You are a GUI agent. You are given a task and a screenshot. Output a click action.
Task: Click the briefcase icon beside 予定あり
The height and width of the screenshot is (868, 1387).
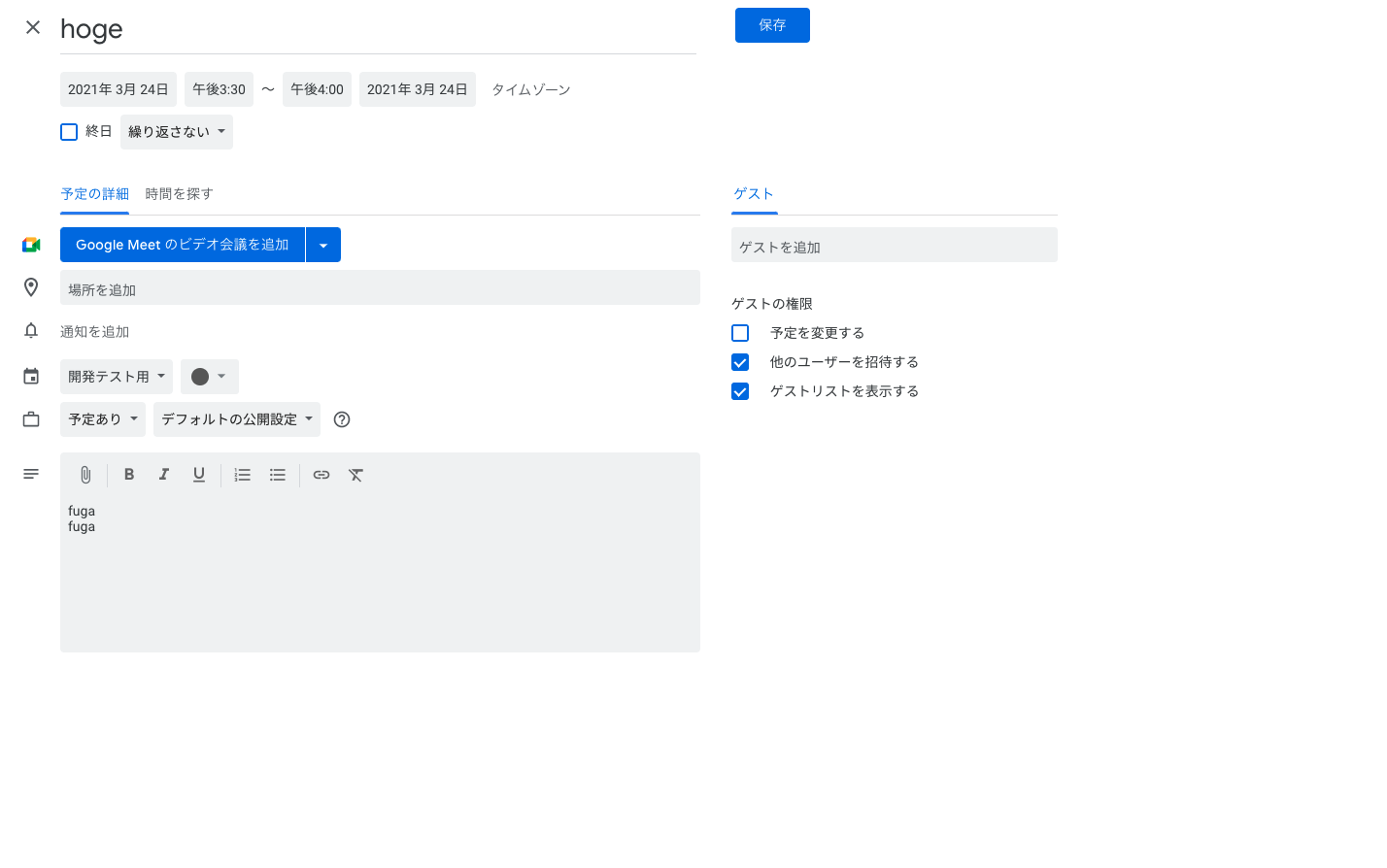click(x=31, y=419)
